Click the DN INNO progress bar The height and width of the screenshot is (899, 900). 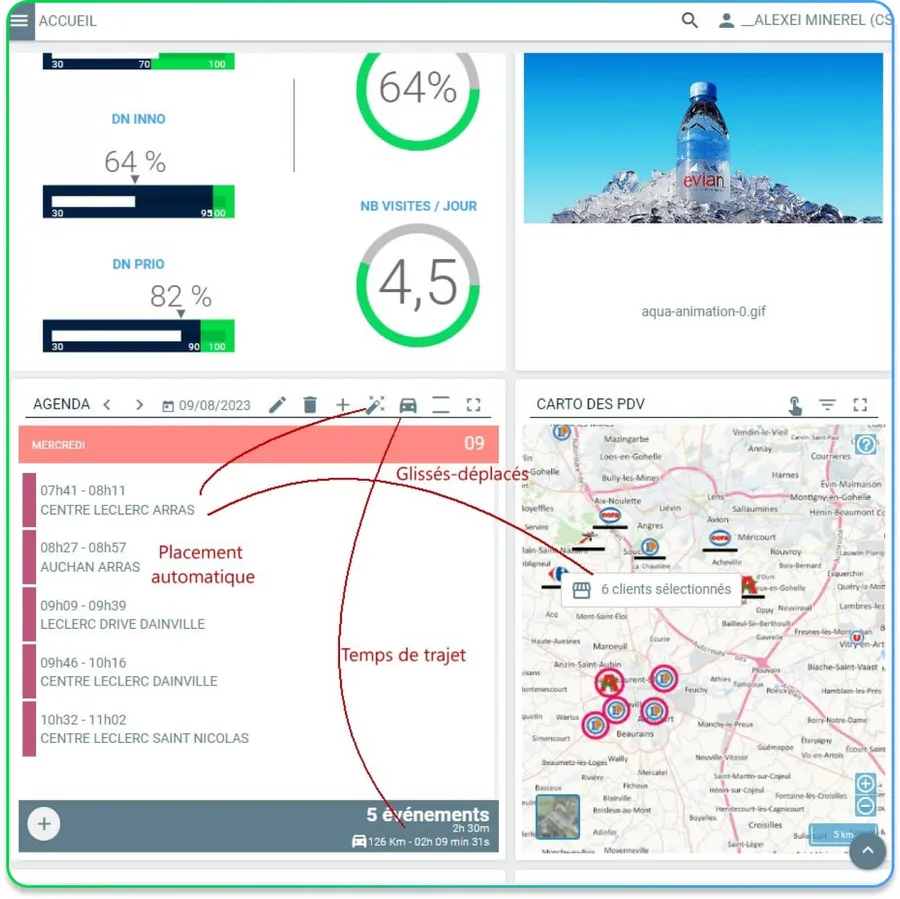[138, 202]
